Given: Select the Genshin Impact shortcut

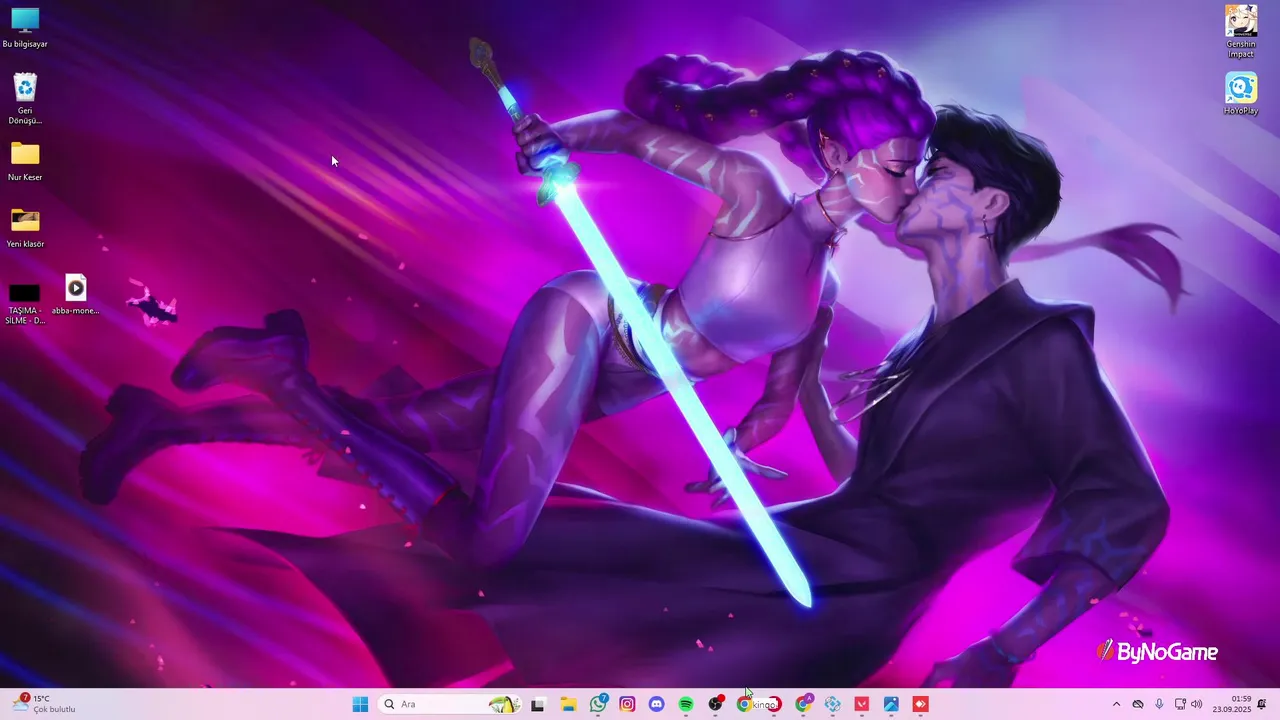Looking at the screenshot, I should [1241, 31].
